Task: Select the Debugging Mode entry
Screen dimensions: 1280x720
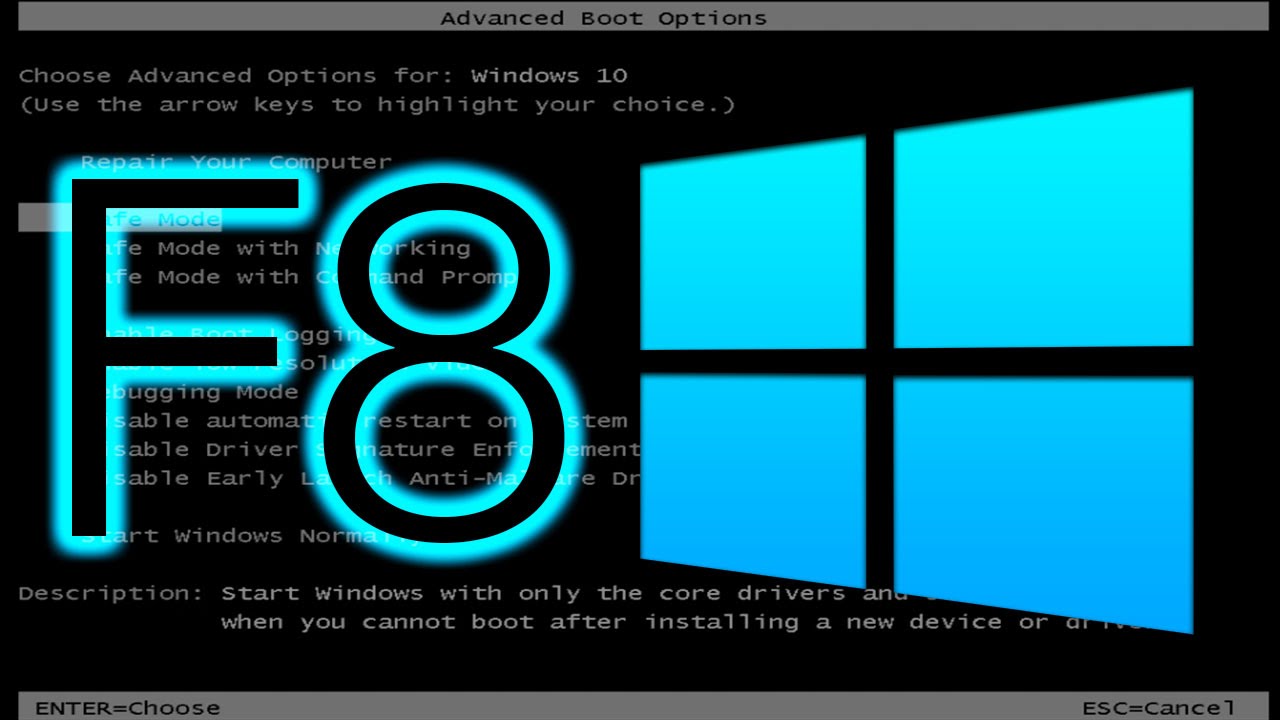Action: coord(190,392)
